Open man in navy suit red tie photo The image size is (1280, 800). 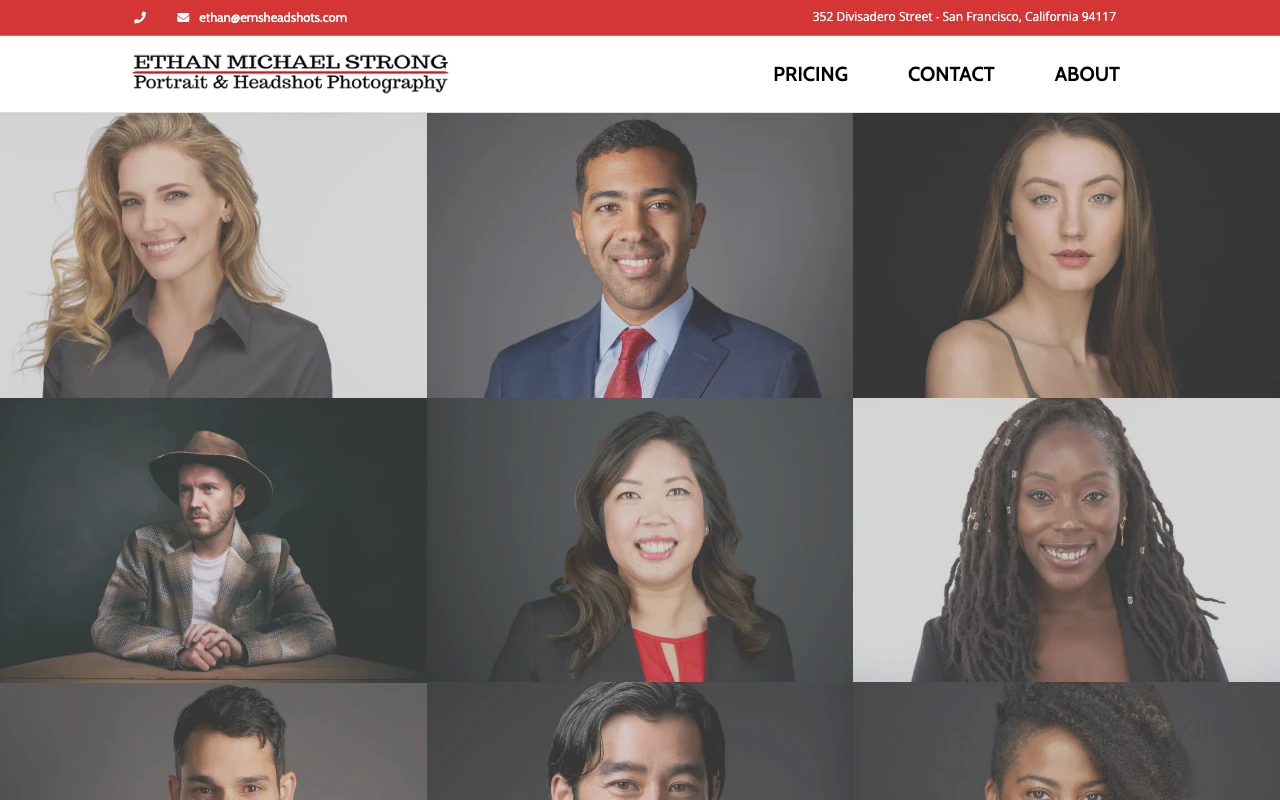(x=640, y=255)
